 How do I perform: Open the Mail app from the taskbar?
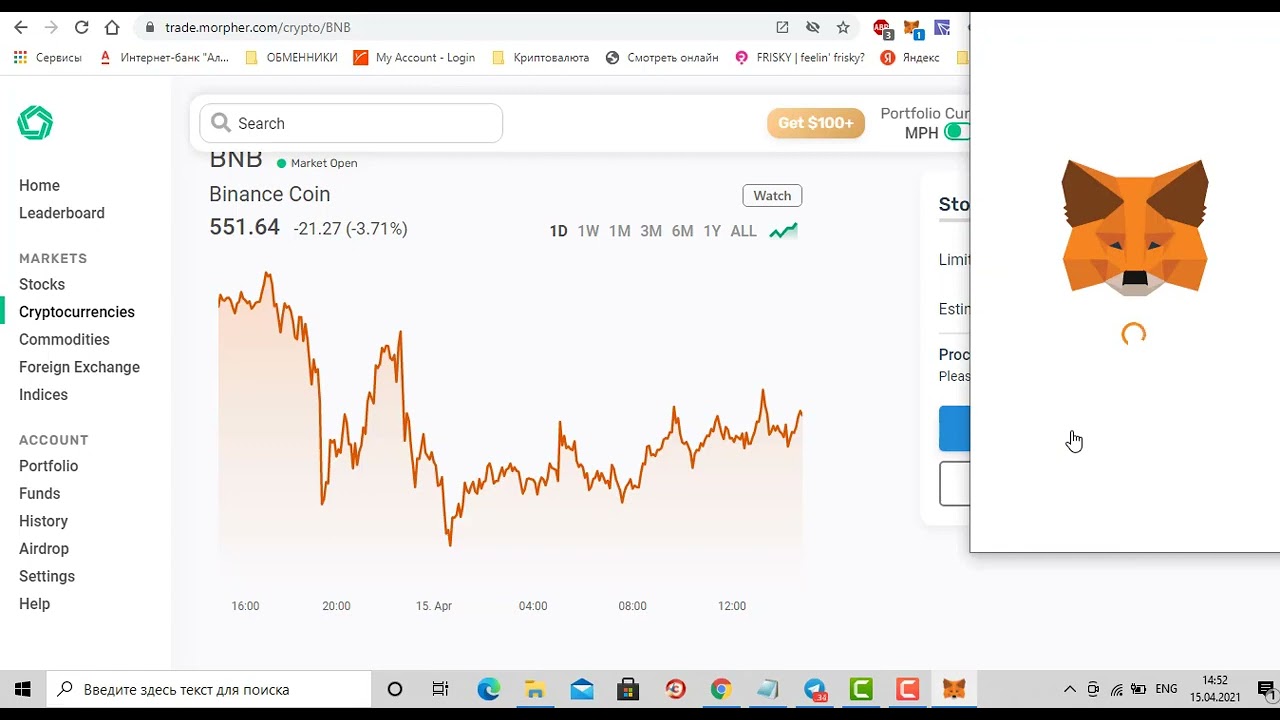click(582, 689)
